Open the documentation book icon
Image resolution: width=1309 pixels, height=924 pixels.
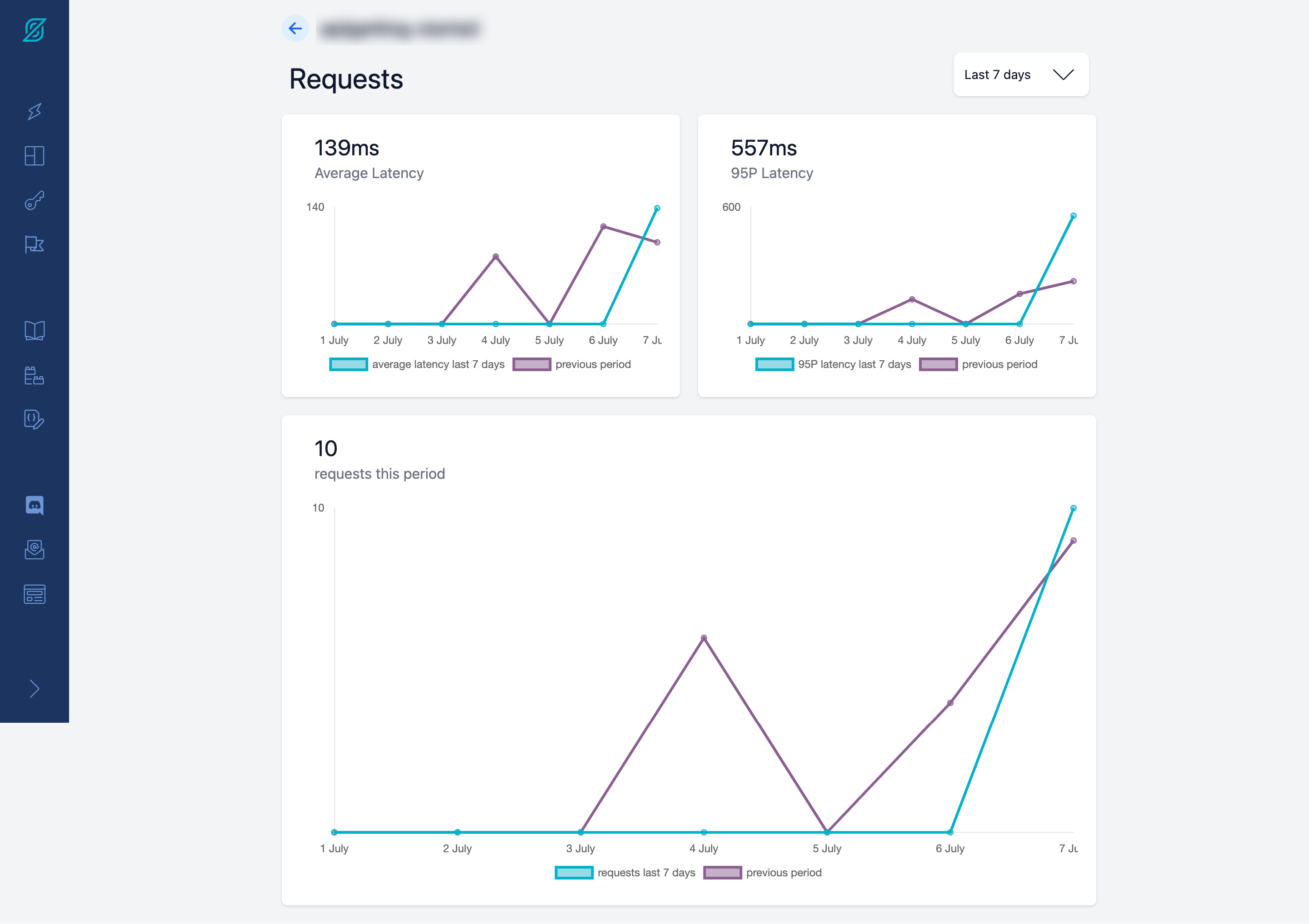point(34,330)
